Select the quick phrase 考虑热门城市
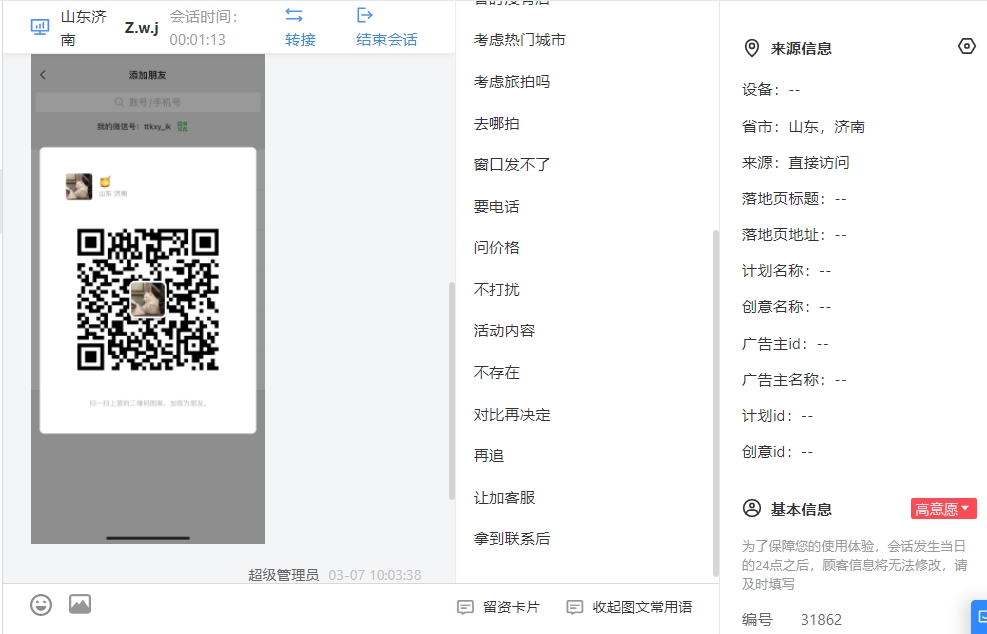This screenshot has height=634, width=987. [x=519, y=40]
